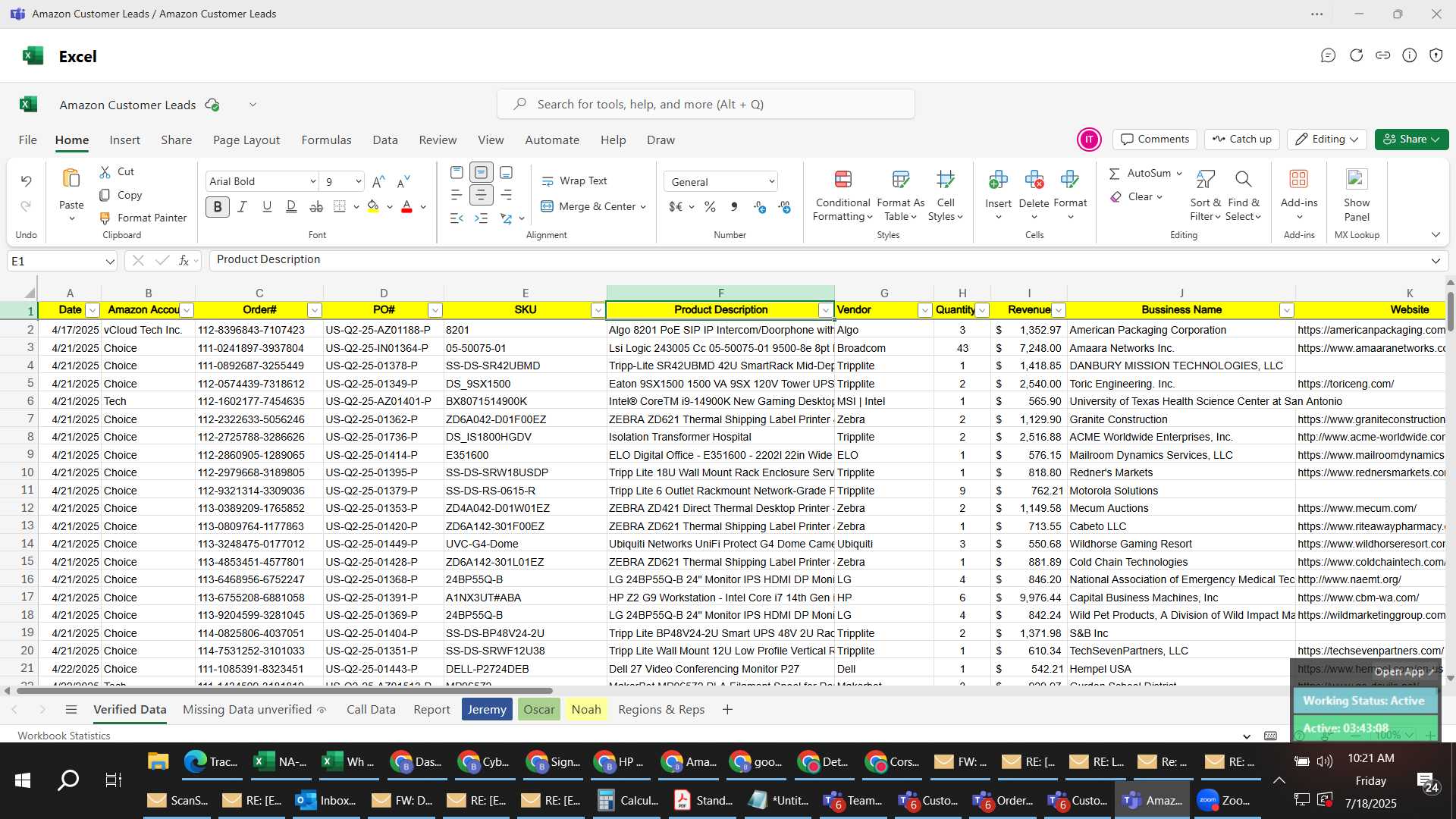This screenshot has width=1456, height=819.
Task: Click increase indent icon
Action: (481, 218)
